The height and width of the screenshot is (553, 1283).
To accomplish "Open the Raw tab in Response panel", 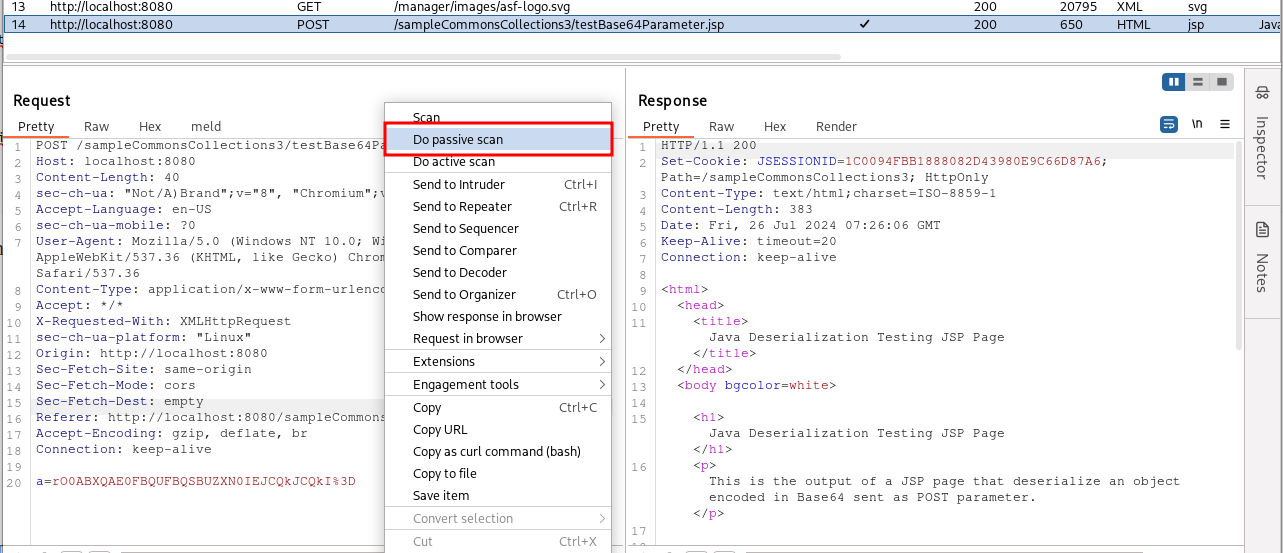I will coord(721,127).
